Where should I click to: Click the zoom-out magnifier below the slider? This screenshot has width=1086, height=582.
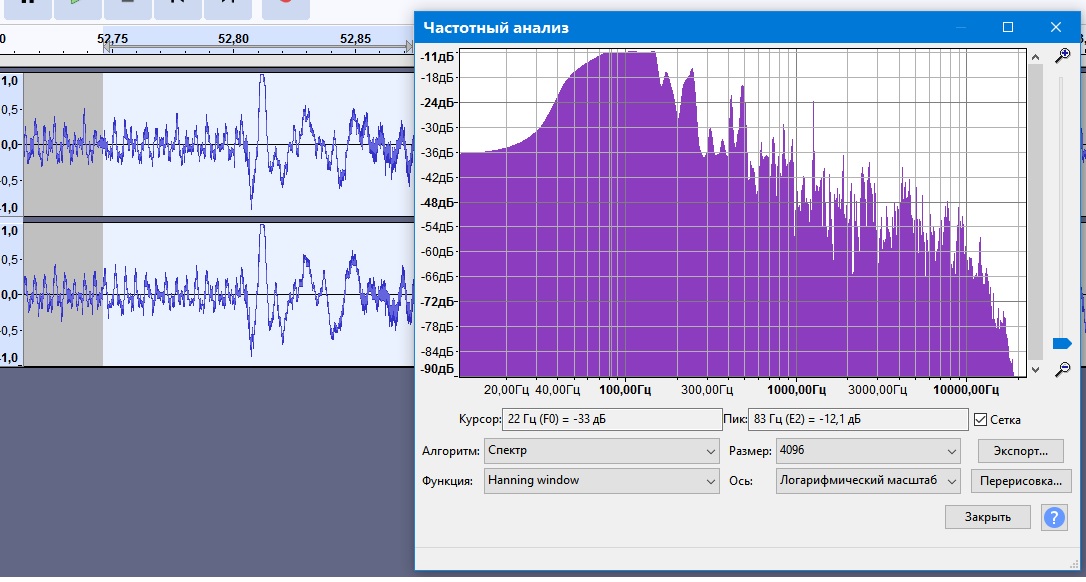coord(1063,369)
